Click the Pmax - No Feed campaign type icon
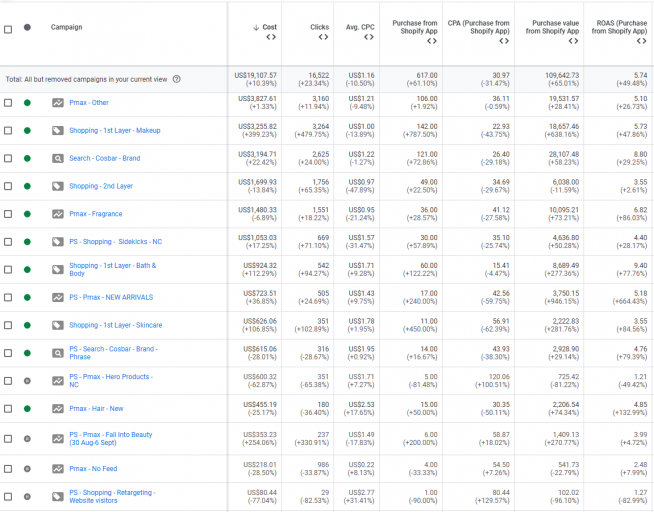The width and height of the screenshot is (654, 512). tap(58, 469)
